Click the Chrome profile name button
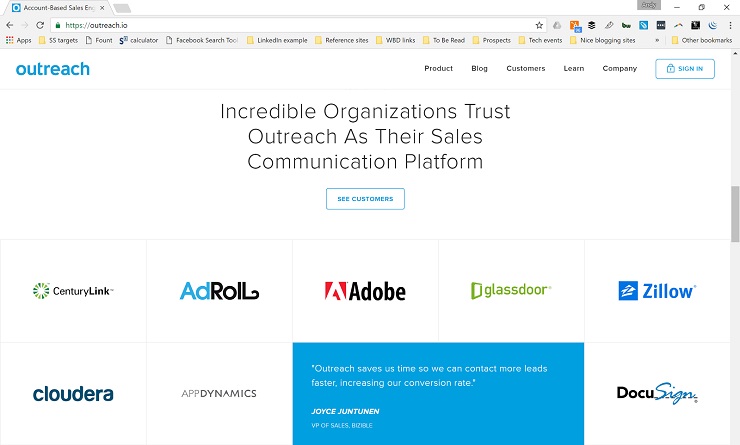Viewport: 740px width, 445px height. (x=649, y=5)
